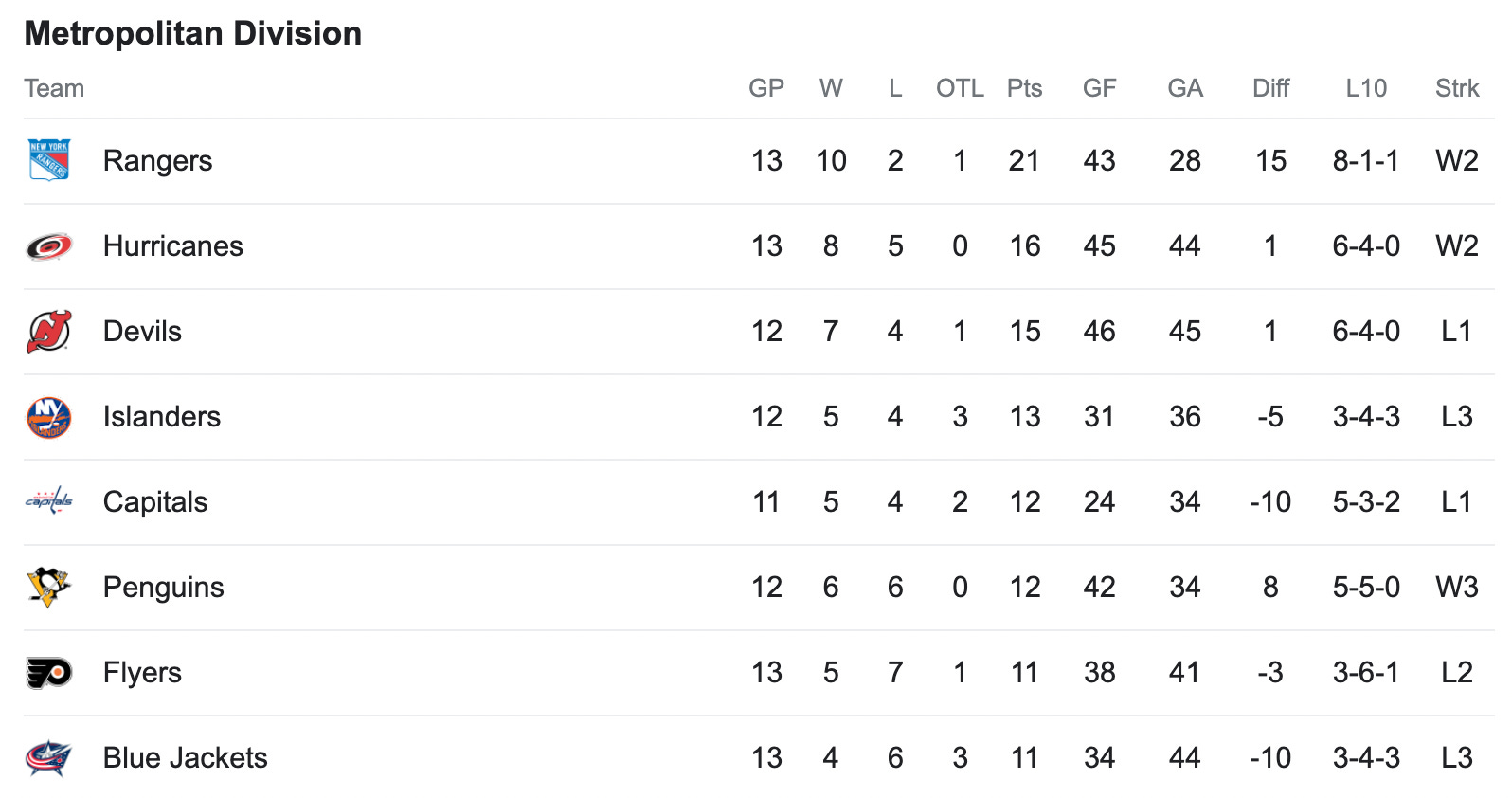Select the Penguins team name
The width and height of the screenshot is (1512, 798).
[164, 588]
